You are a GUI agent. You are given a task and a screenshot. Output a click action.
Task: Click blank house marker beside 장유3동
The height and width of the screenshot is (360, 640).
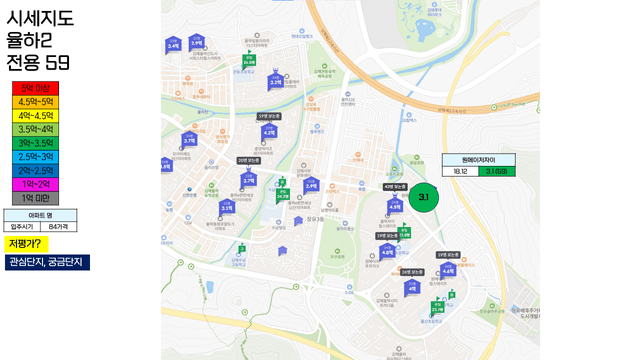pos(298,221)
